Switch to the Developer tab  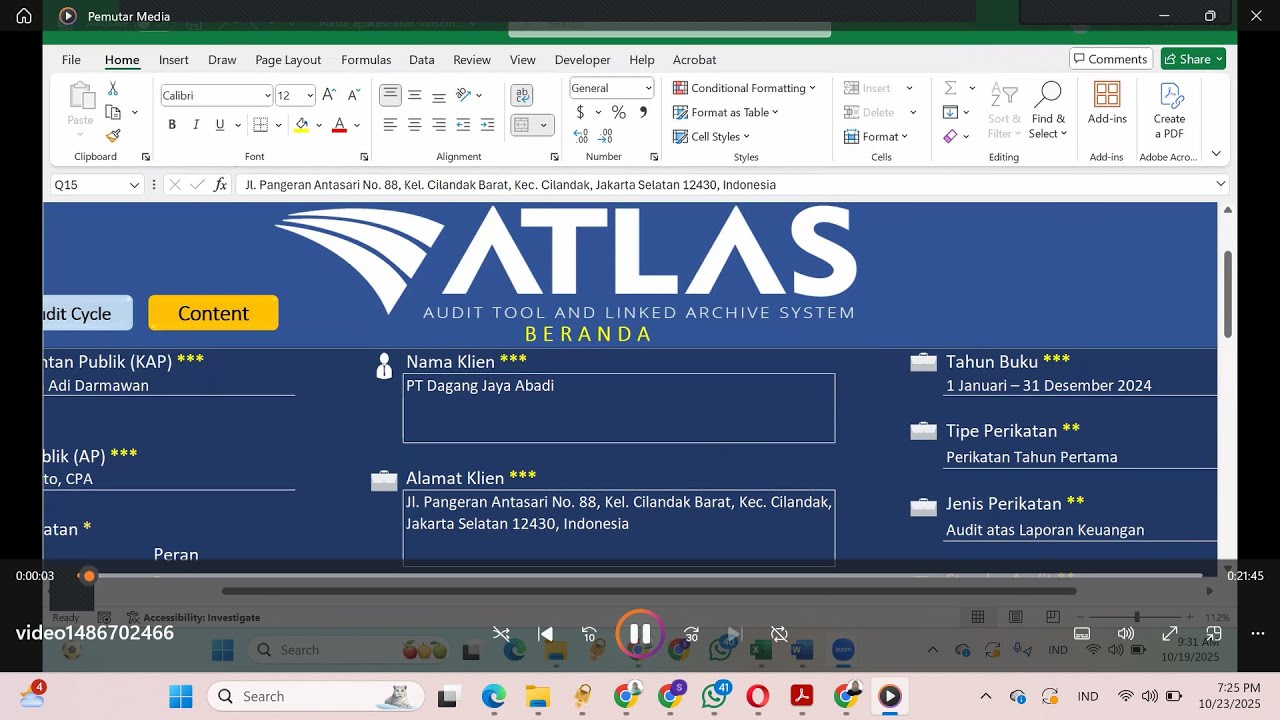(582, 60)
